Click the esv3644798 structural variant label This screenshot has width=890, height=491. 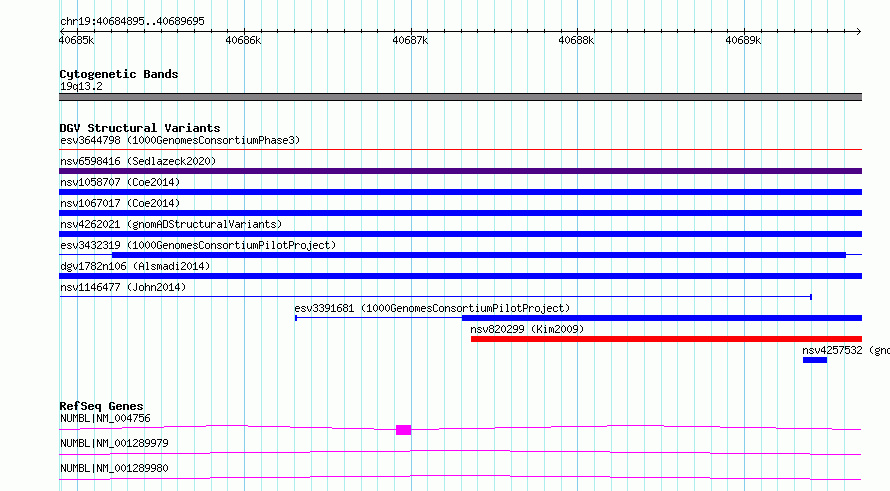180,140
